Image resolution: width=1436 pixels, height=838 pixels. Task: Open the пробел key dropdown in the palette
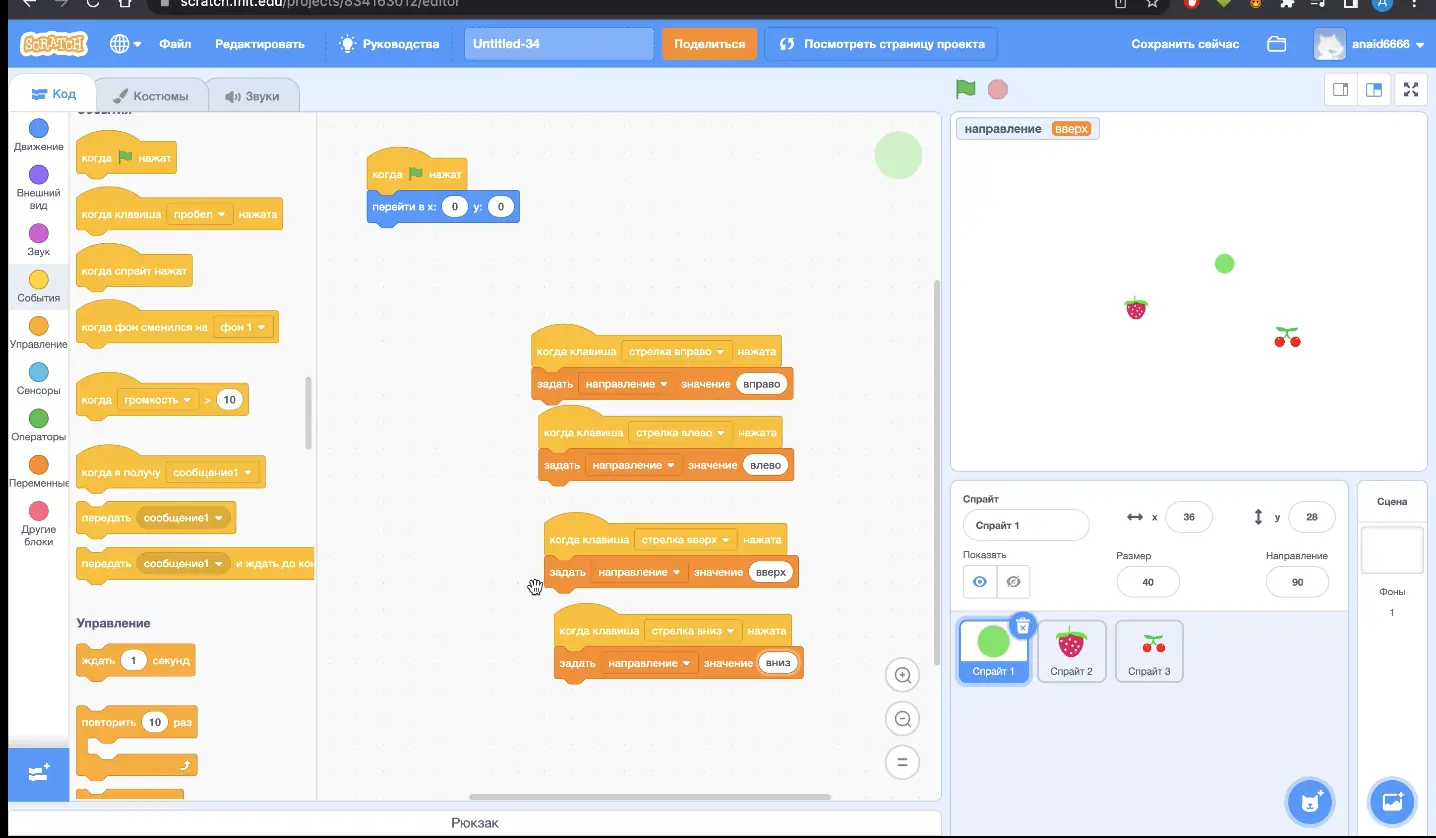(200, 214)
